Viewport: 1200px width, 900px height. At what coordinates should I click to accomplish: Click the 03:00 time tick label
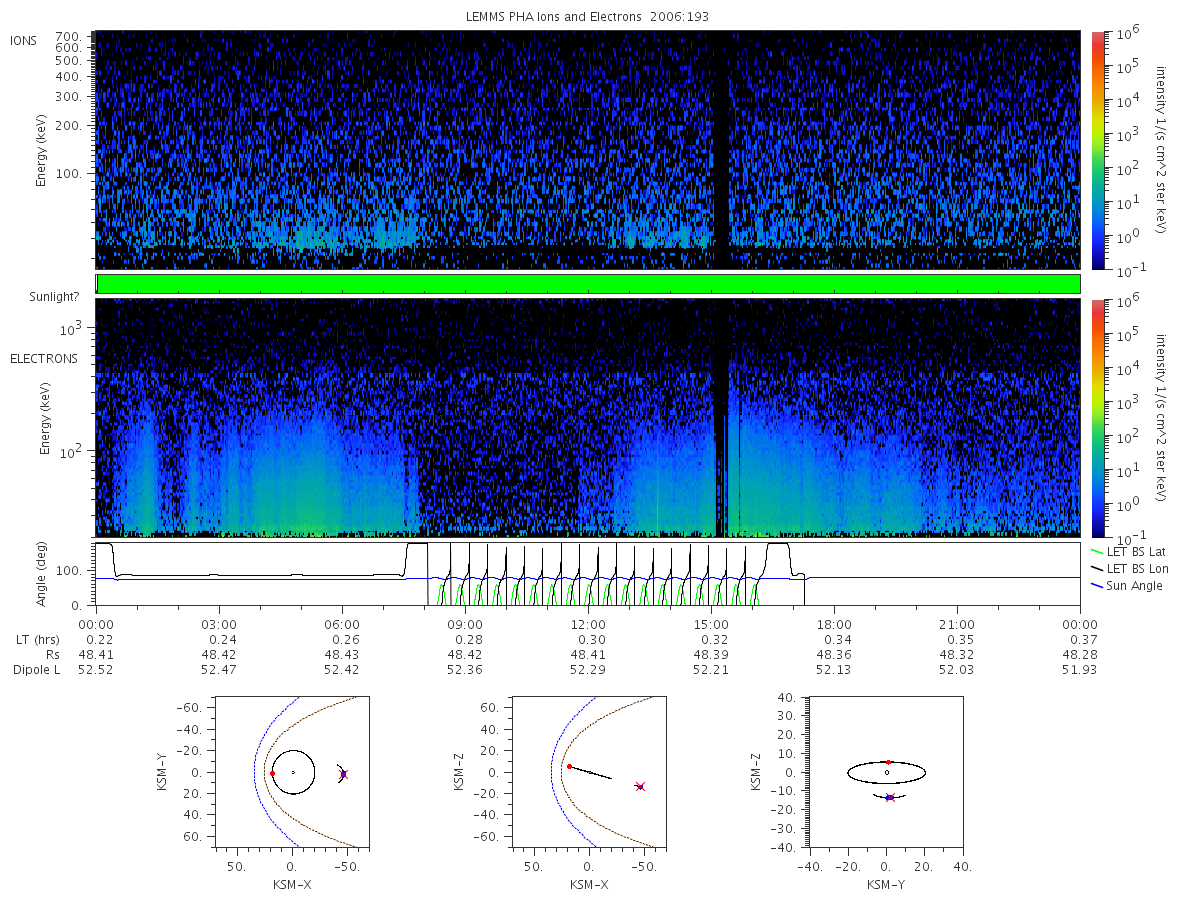[219, 623]
